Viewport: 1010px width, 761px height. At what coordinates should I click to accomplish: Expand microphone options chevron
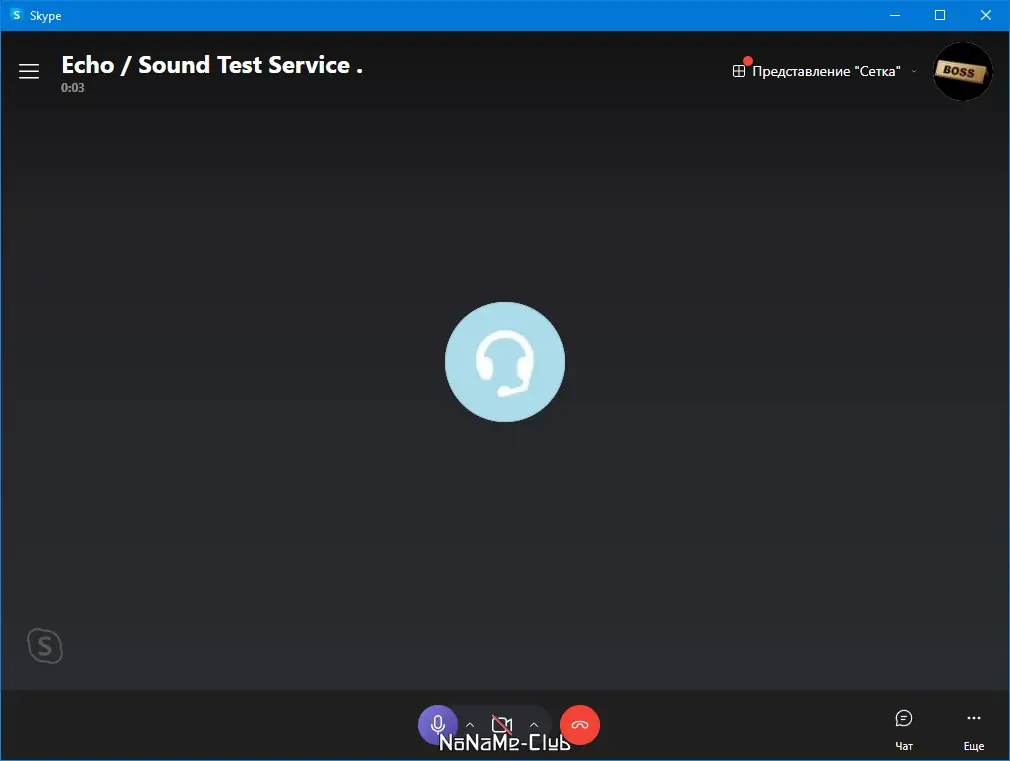(x=470, y=726)
